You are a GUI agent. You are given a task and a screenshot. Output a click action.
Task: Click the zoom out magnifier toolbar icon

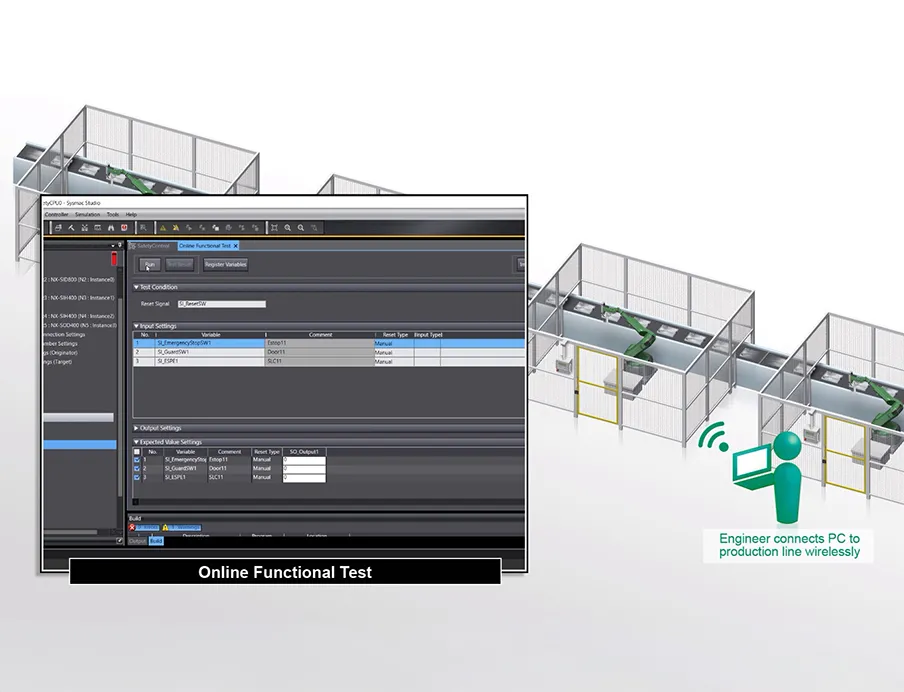[x=301, y=228]
